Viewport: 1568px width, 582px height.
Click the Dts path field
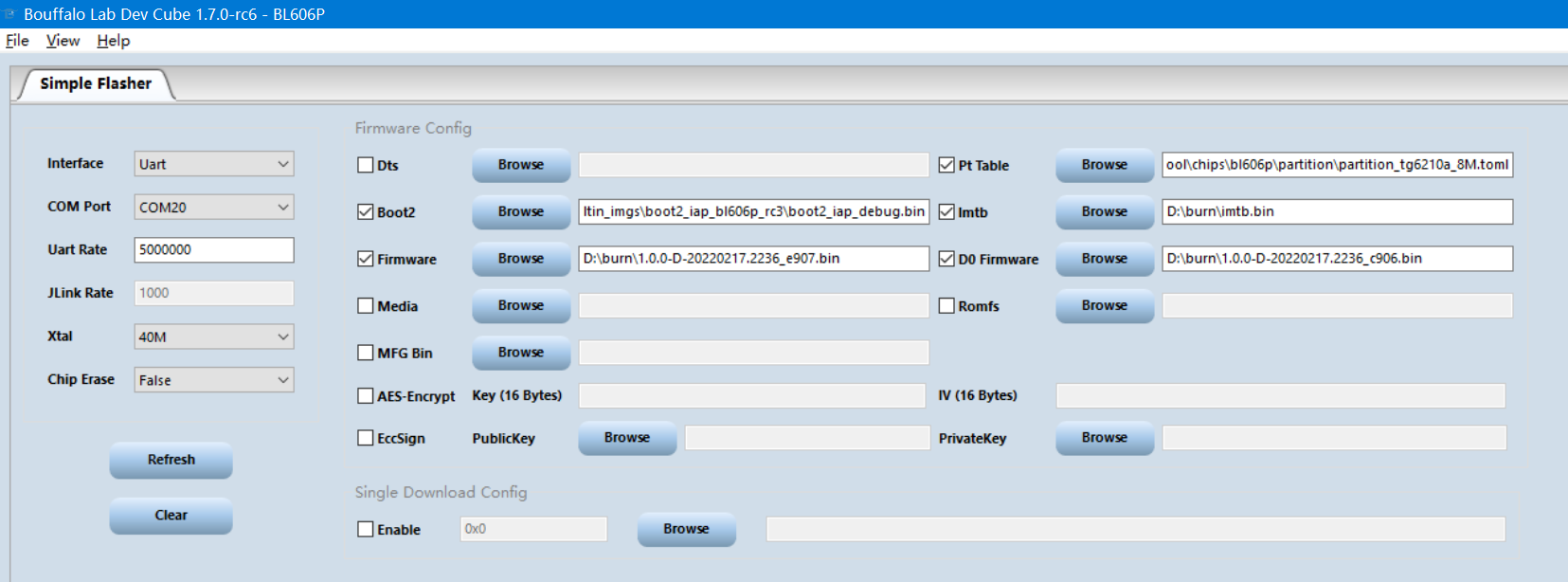pyautogui.click(x=754, y=165)
